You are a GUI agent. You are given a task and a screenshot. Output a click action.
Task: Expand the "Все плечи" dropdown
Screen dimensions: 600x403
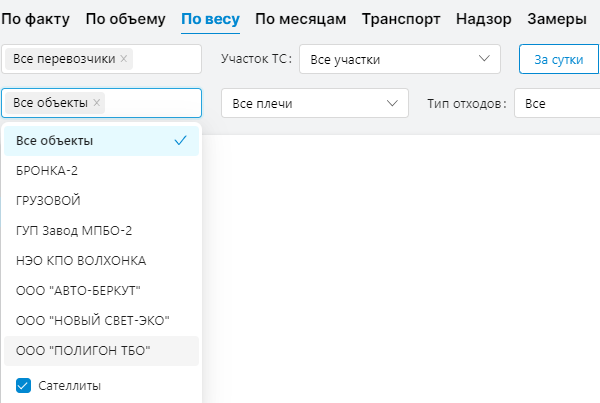tap(314, 103)
